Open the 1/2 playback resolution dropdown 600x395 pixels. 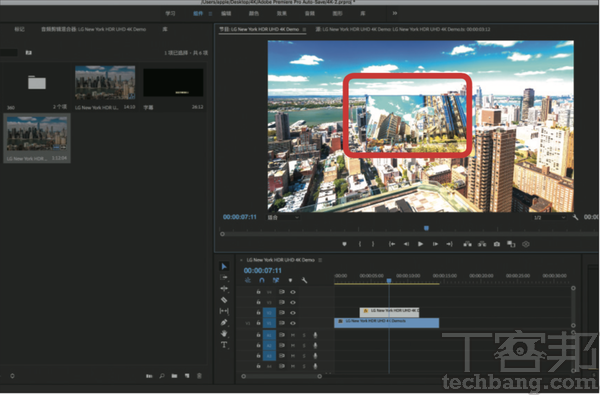[x=549, y=217]
